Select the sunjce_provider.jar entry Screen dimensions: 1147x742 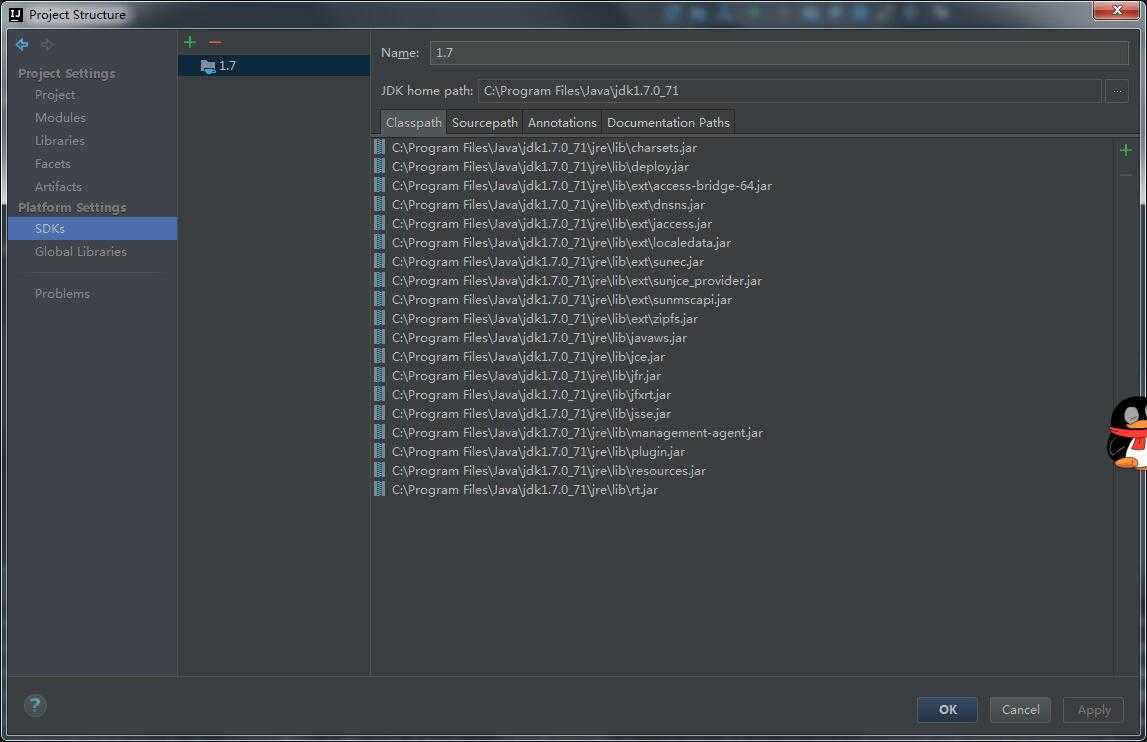click(x=576, y=281)
